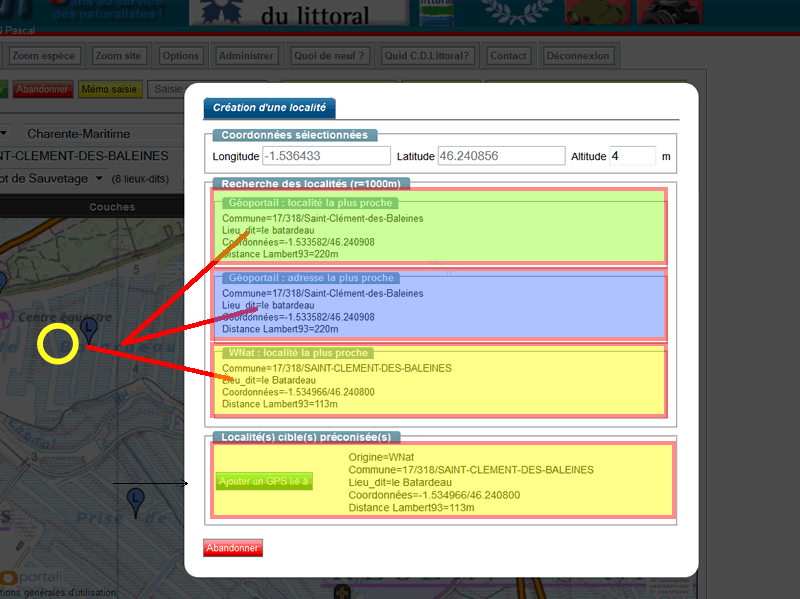Viewport: 800px width, 599px height.
Task: Click the Saisie button in toolbar
Action: coord(167,89)
